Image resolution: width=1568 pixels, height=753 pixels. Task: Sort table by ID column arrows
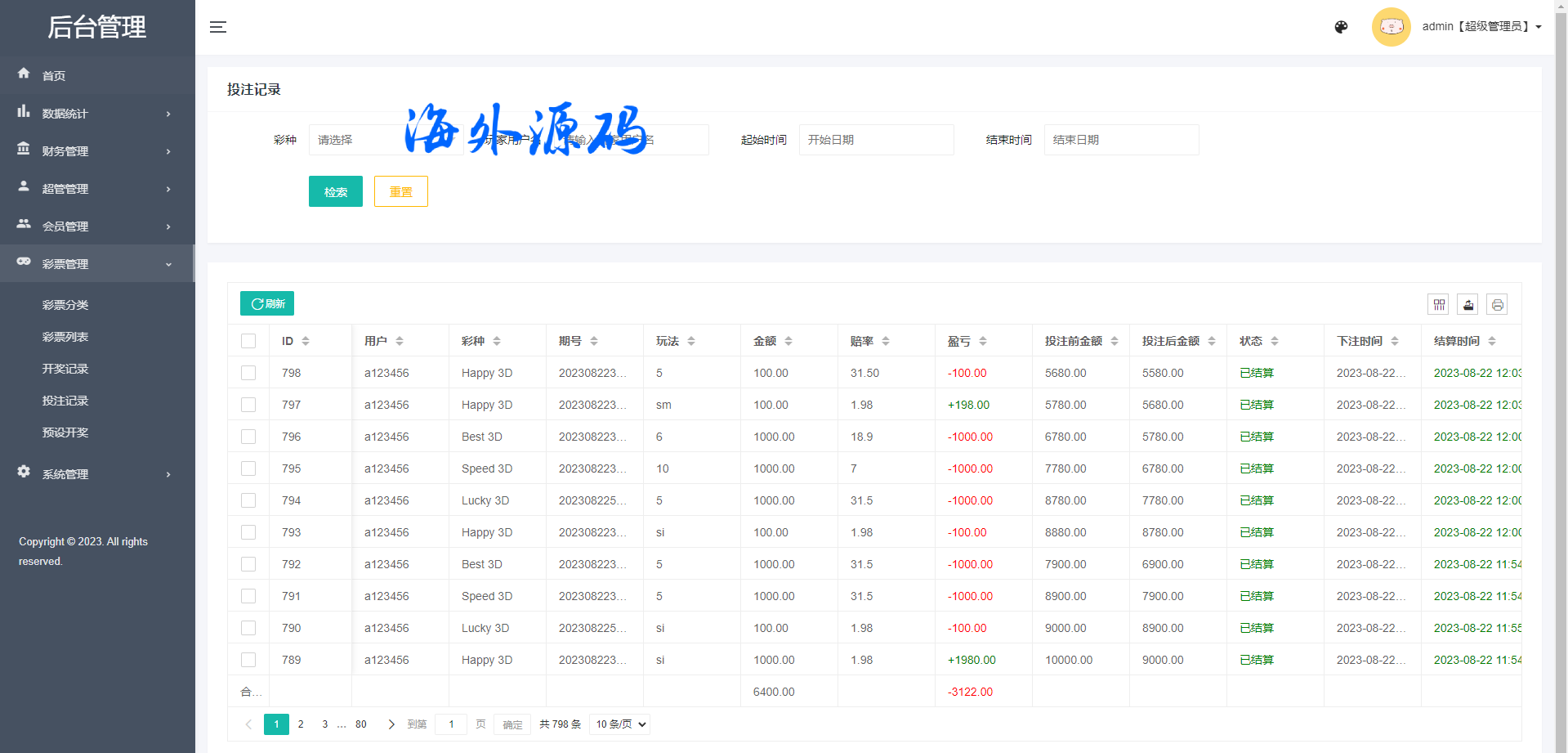click(x=306, y=341)
